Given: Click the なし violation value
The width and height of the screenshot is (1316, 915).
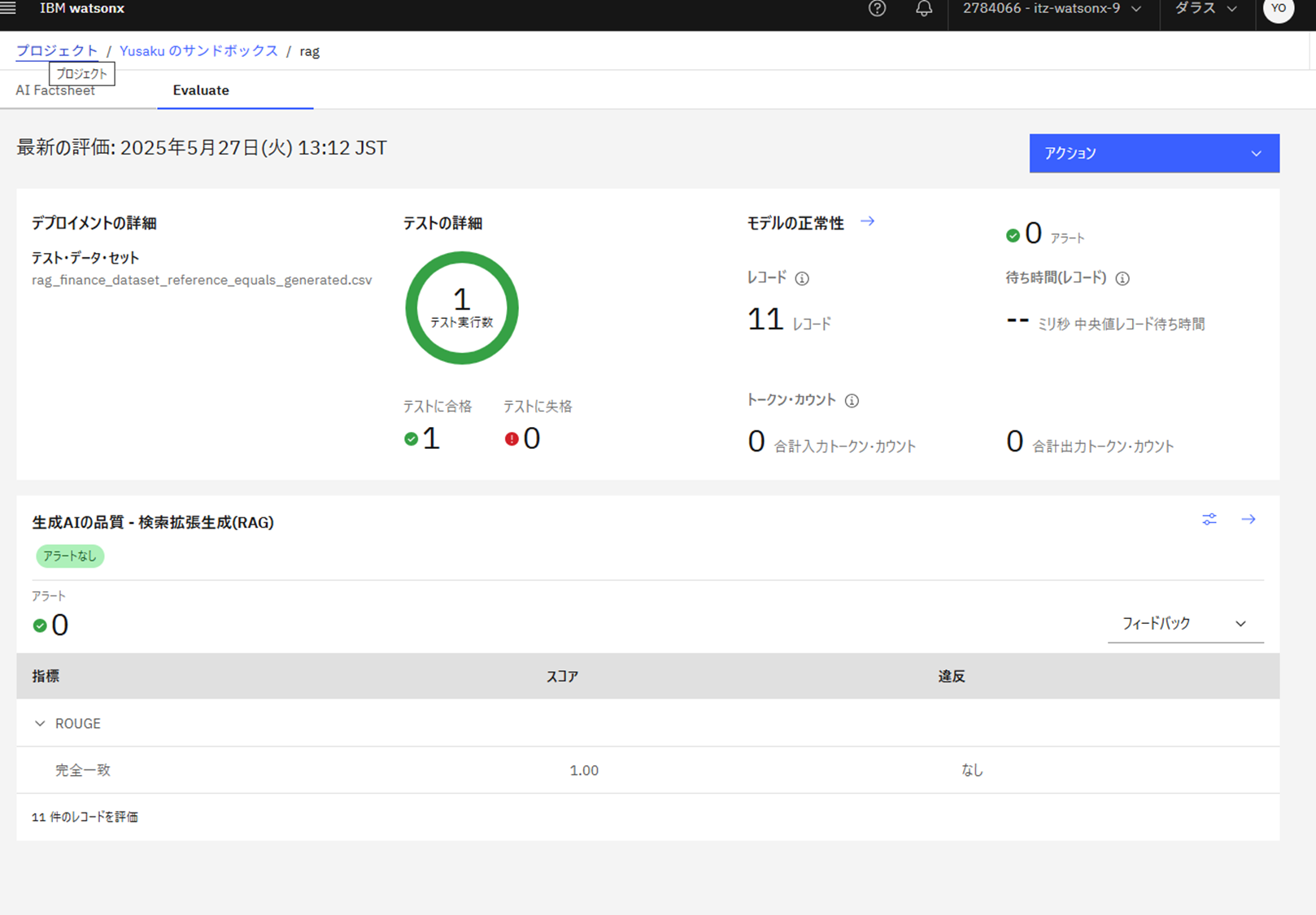Looking at the screenshot, I should pyautogui.click(x=972, y=770).
